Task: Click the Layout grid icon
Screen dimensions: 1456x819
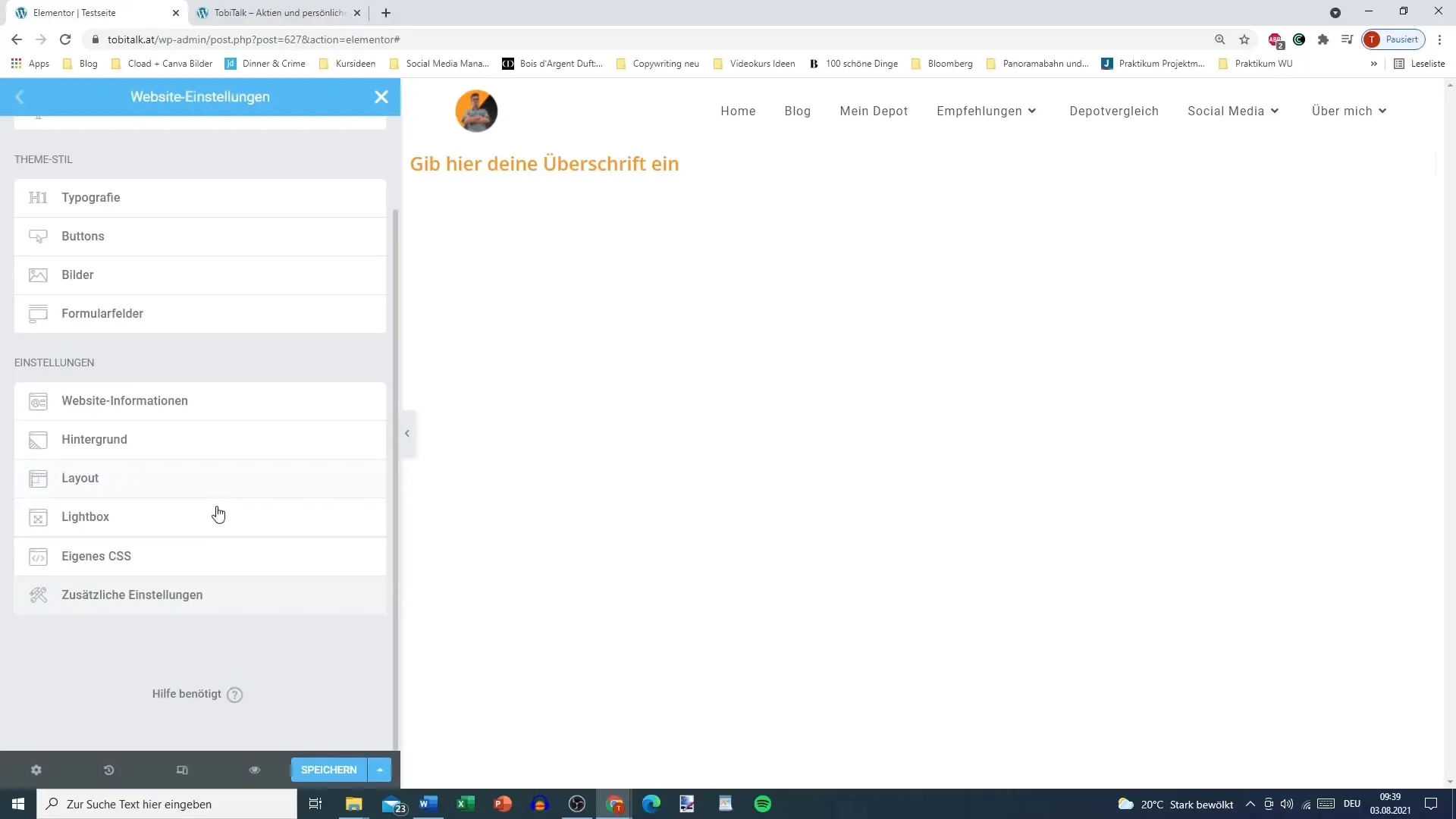Action: (38, 479)
